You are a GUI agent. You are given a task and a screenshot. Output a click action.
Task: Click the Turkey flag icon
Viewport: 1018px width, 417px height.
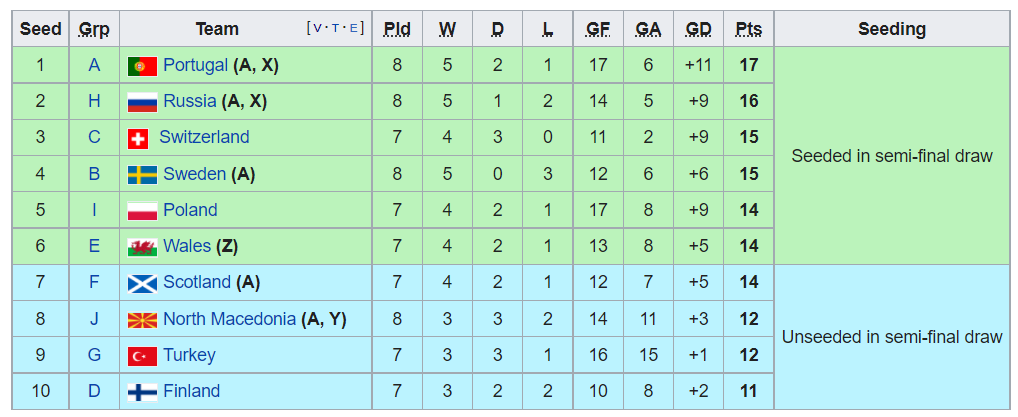[142, 356]
